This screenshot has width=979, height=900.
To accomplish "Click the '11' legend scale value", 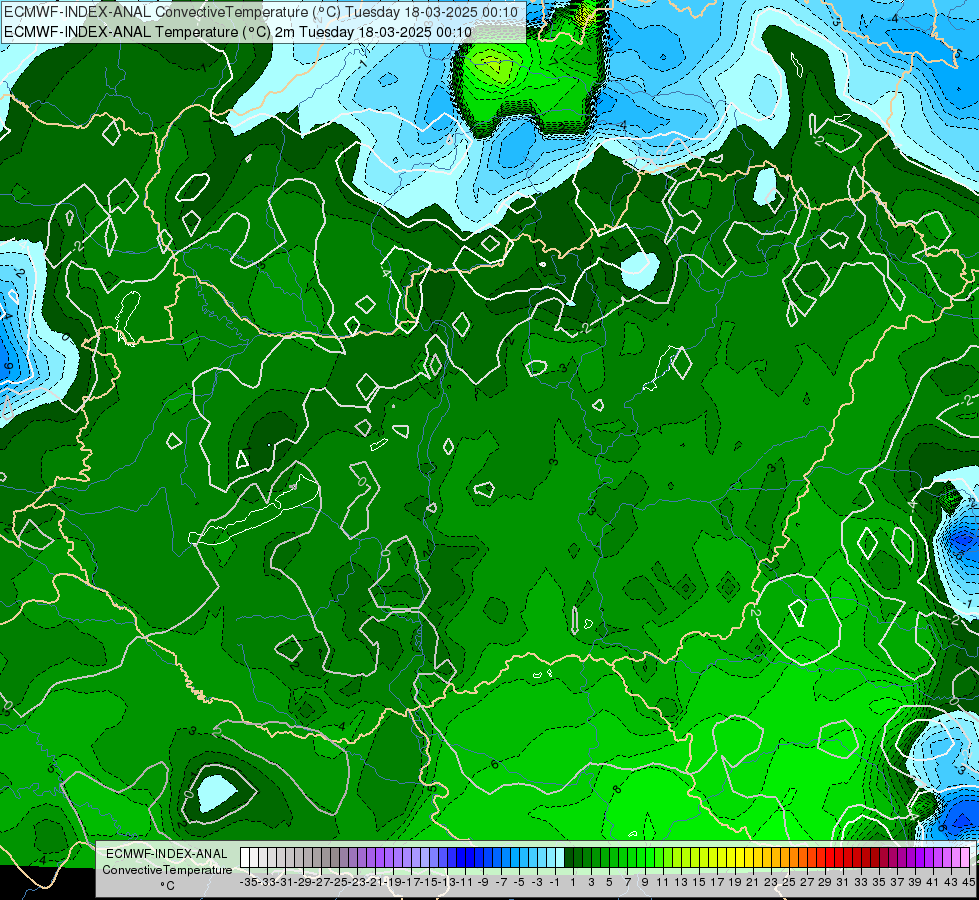I will coord(662,882).
